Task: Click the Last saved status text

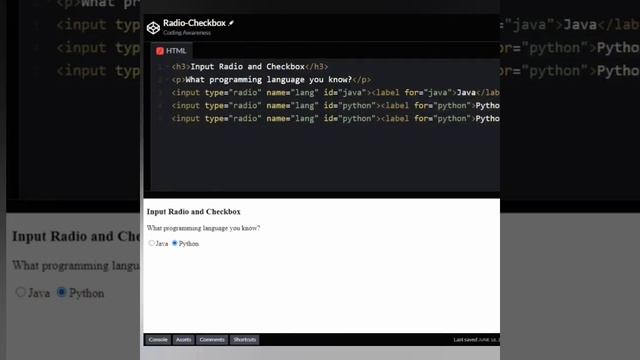Action: [x=476, y=340]
